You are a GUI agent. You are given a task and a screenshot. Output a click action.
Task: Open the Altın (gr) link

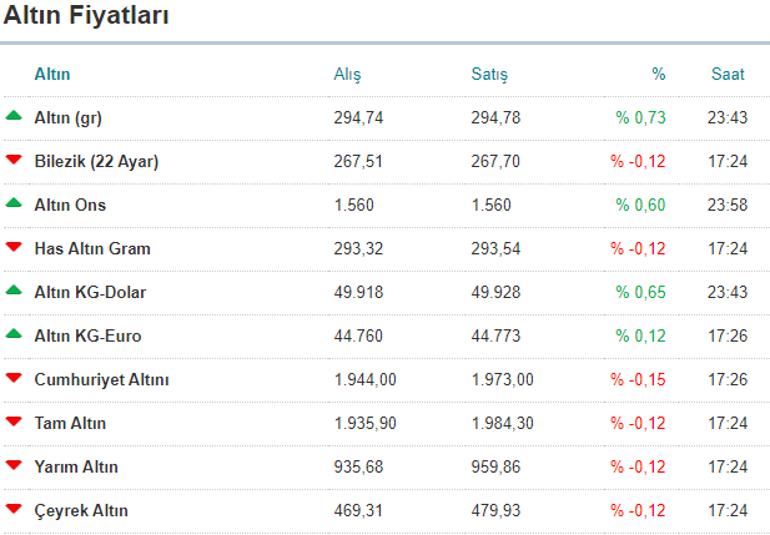68,117
